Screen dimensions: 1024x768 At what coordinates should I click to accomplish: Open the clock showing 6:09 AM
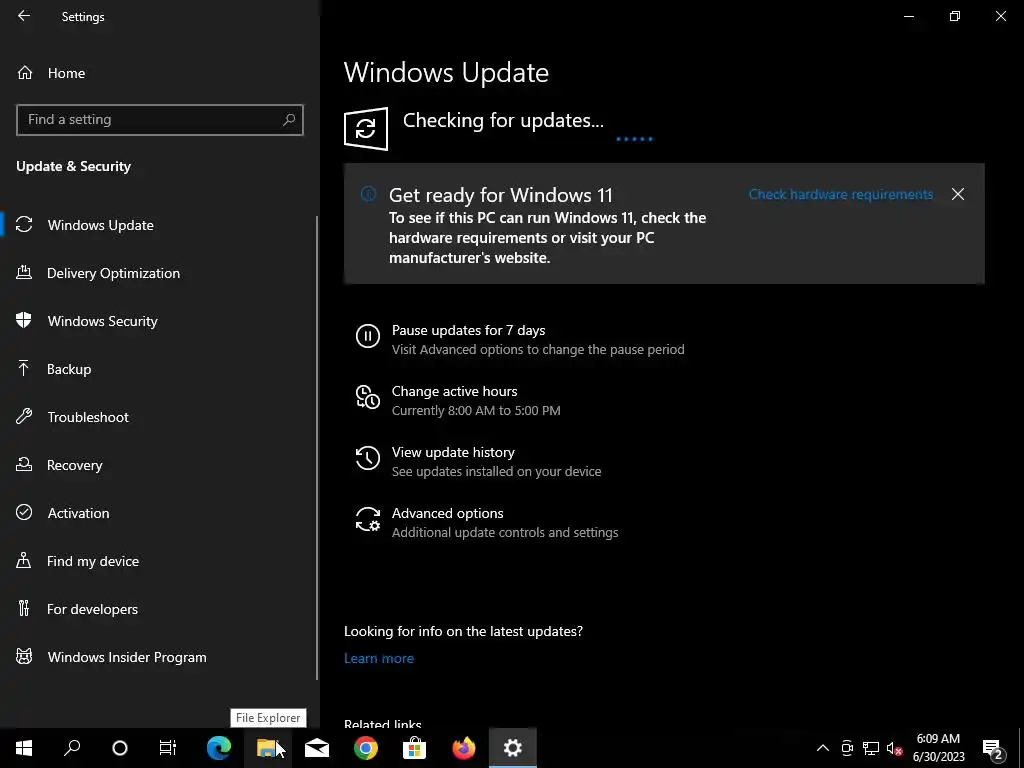tap(938, 748)
